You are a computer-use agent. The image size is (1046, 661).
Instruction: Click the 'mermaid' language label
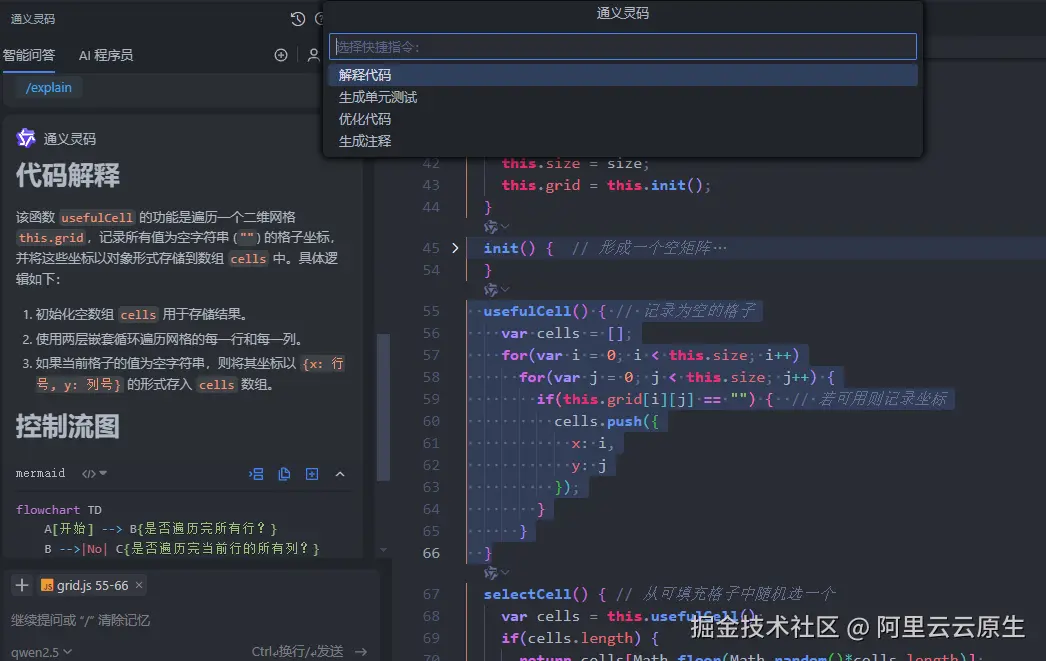click(x=40, y=474)
